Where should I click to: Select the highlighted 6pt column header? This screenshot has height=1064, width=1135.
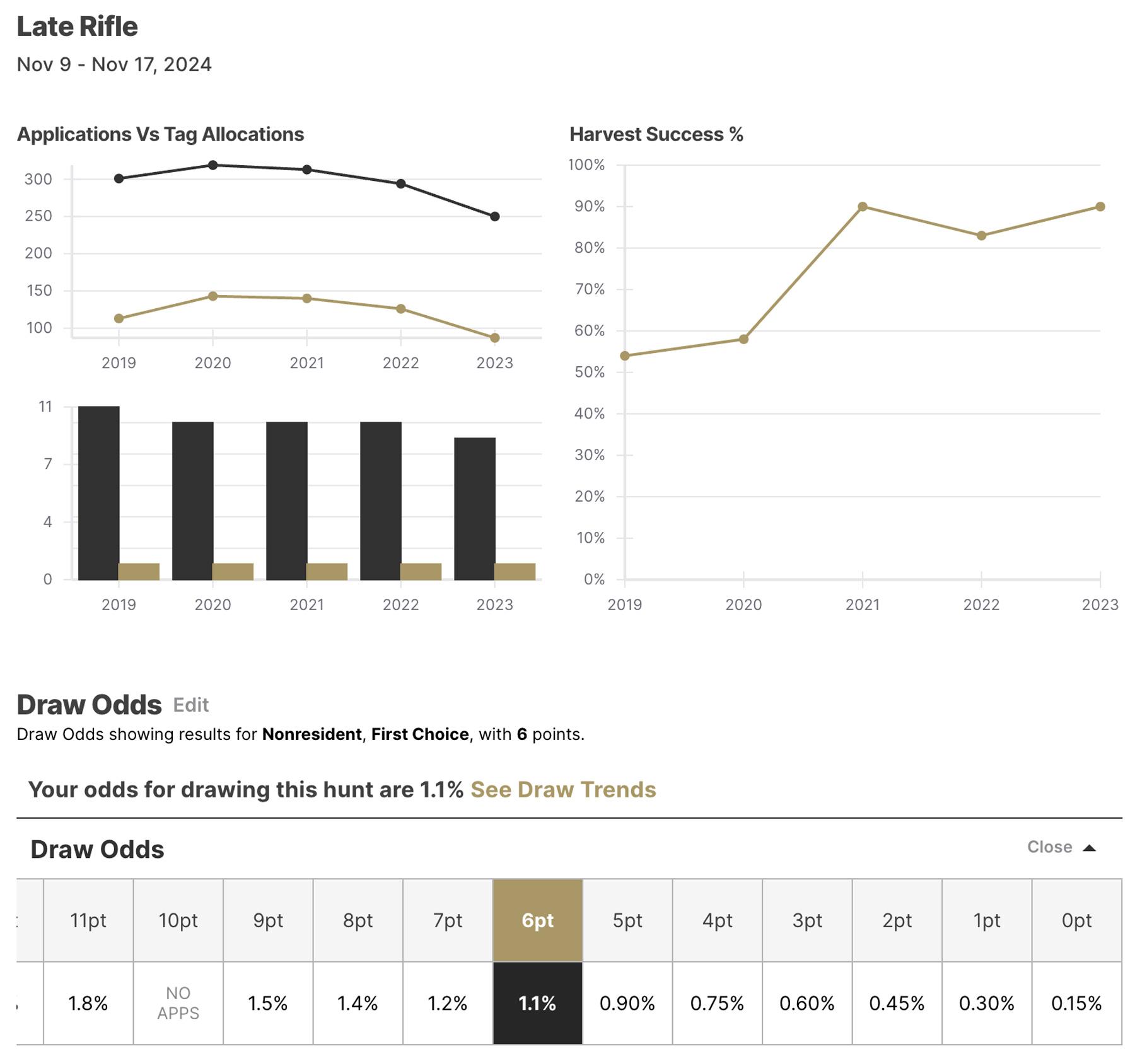[x=538, y=921]
